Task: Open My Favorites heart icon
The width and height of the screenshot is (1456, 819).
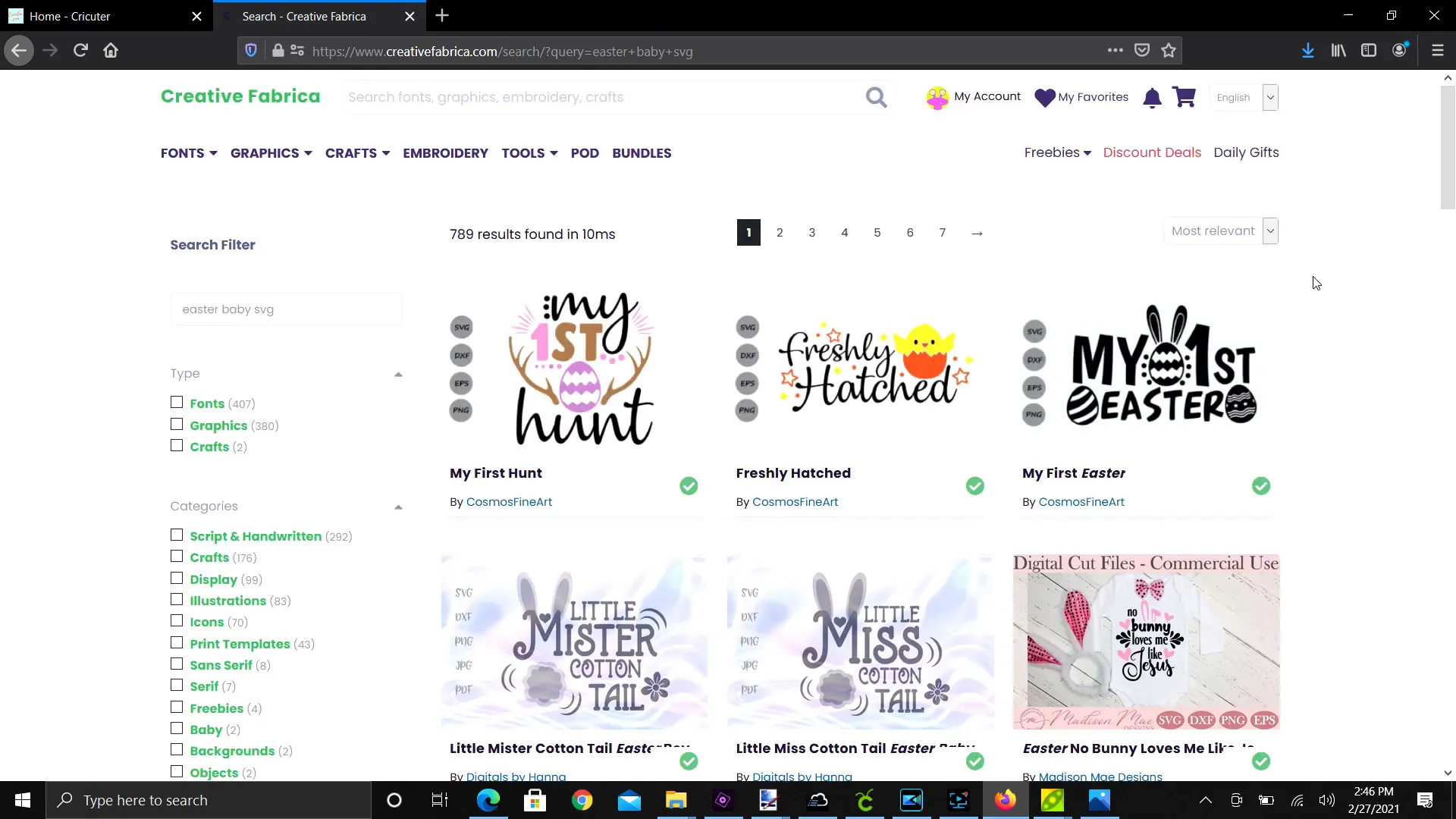Action: click(x=1045, y=97)
